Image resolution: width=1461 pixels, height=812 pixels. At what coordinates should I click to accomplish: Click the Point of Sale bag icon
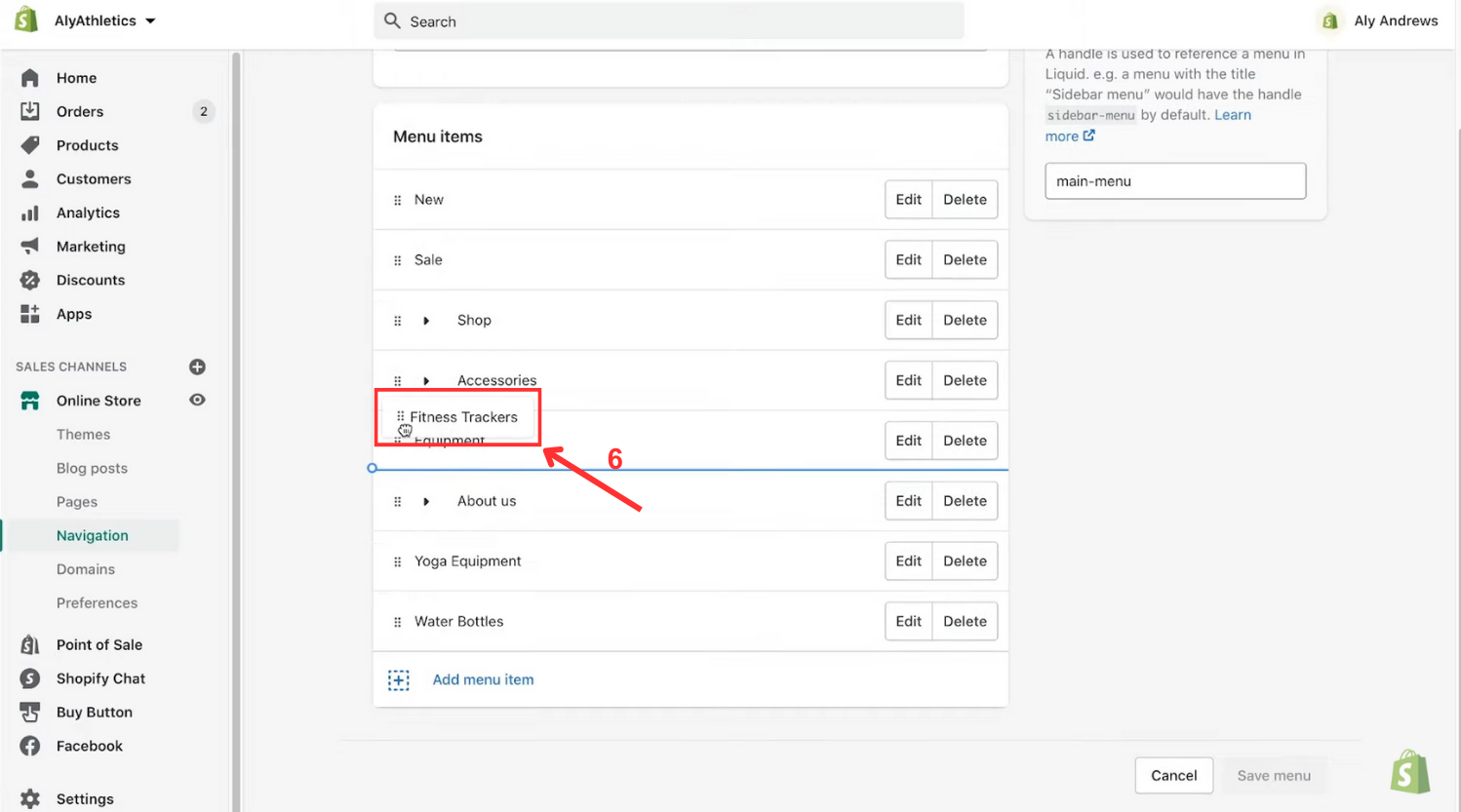click(30, 644)
